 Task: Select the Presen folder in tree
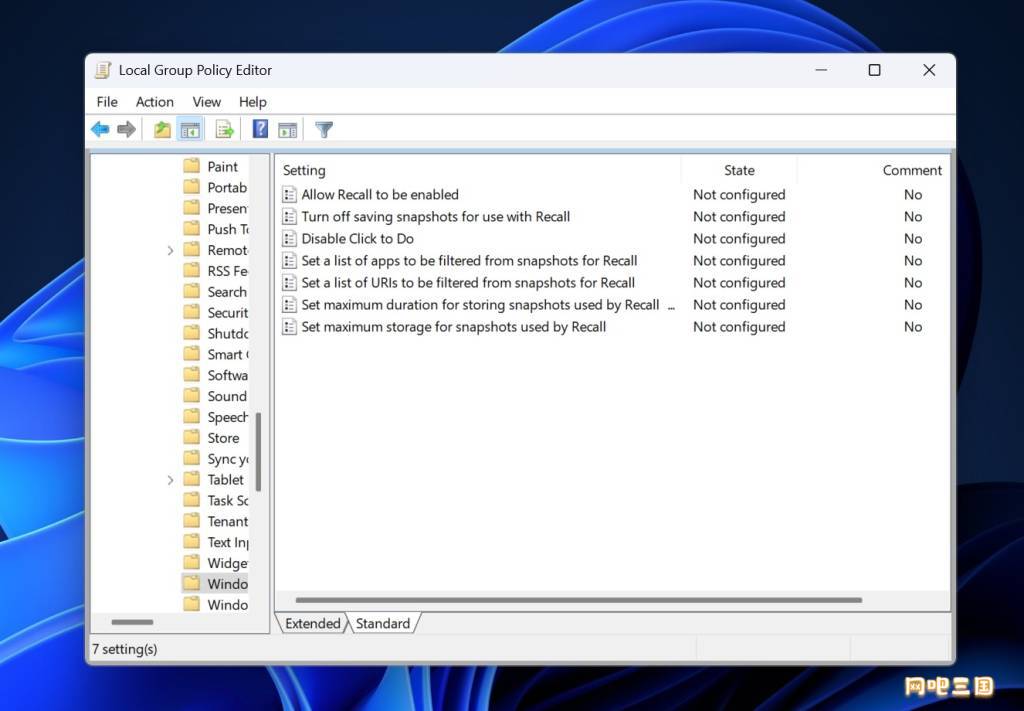(228, 208)
